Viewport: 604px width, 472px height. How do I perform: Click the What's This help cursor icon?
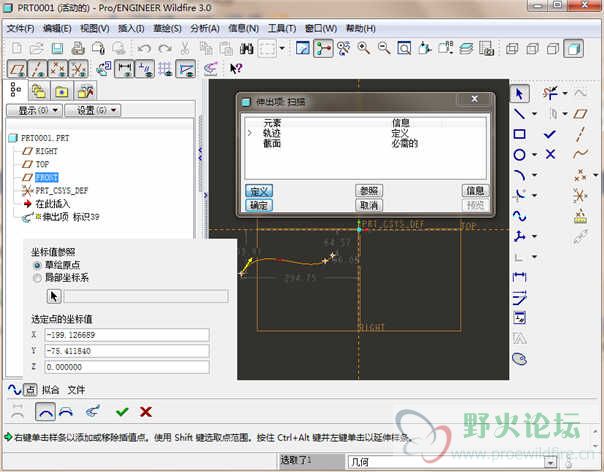[235, 69]
